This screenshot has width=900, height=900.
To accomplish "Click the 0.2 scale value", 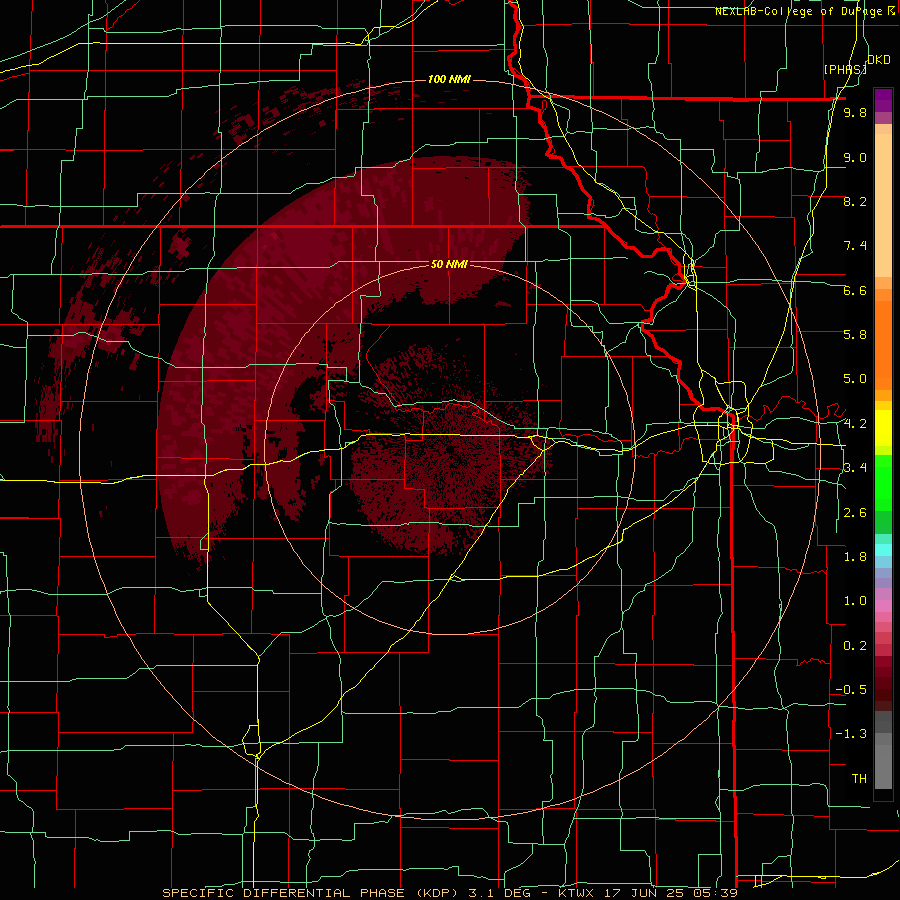I will click(x=855, y=646).
